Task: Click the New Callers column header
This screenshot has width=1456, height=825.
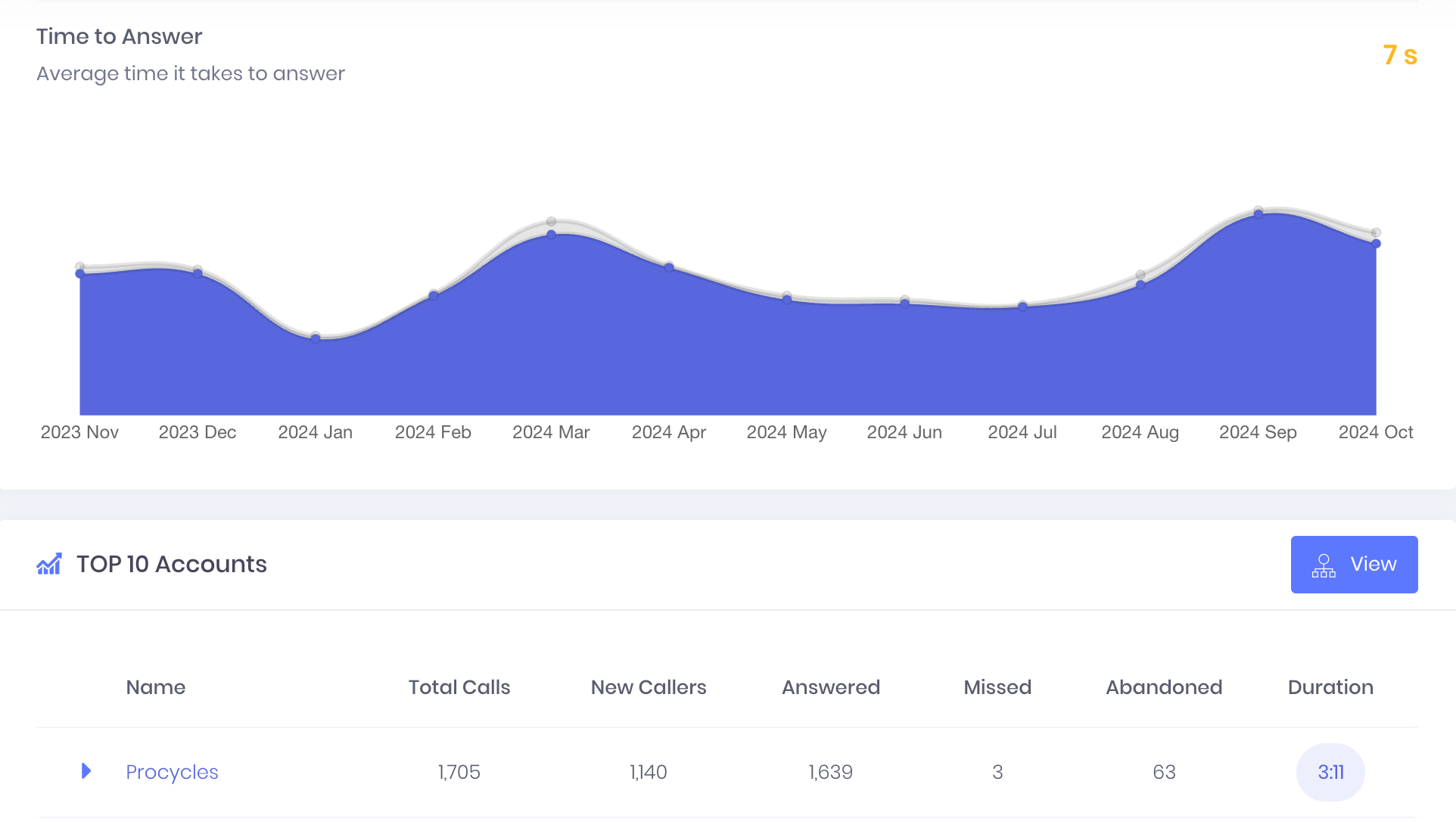Action: tap(648, 687)
